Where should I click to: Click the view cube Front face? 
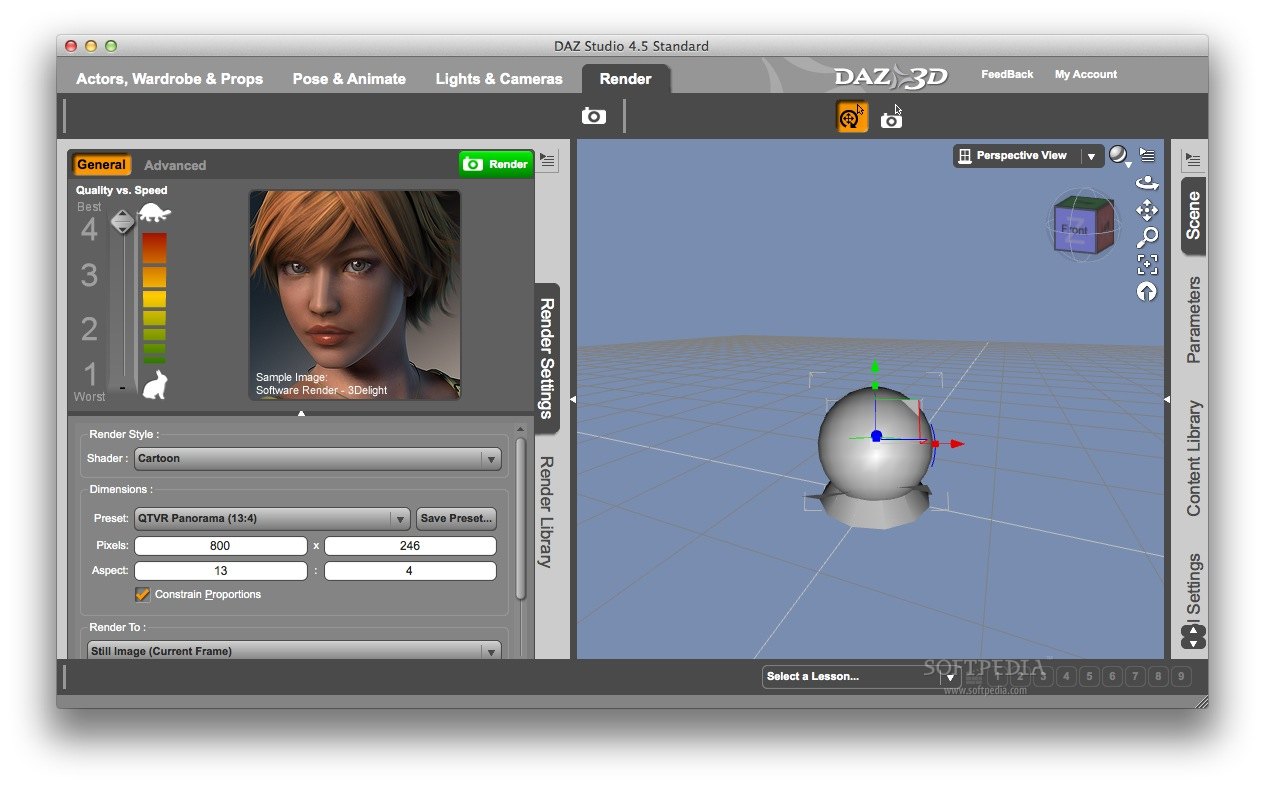tap(1073, 231)
